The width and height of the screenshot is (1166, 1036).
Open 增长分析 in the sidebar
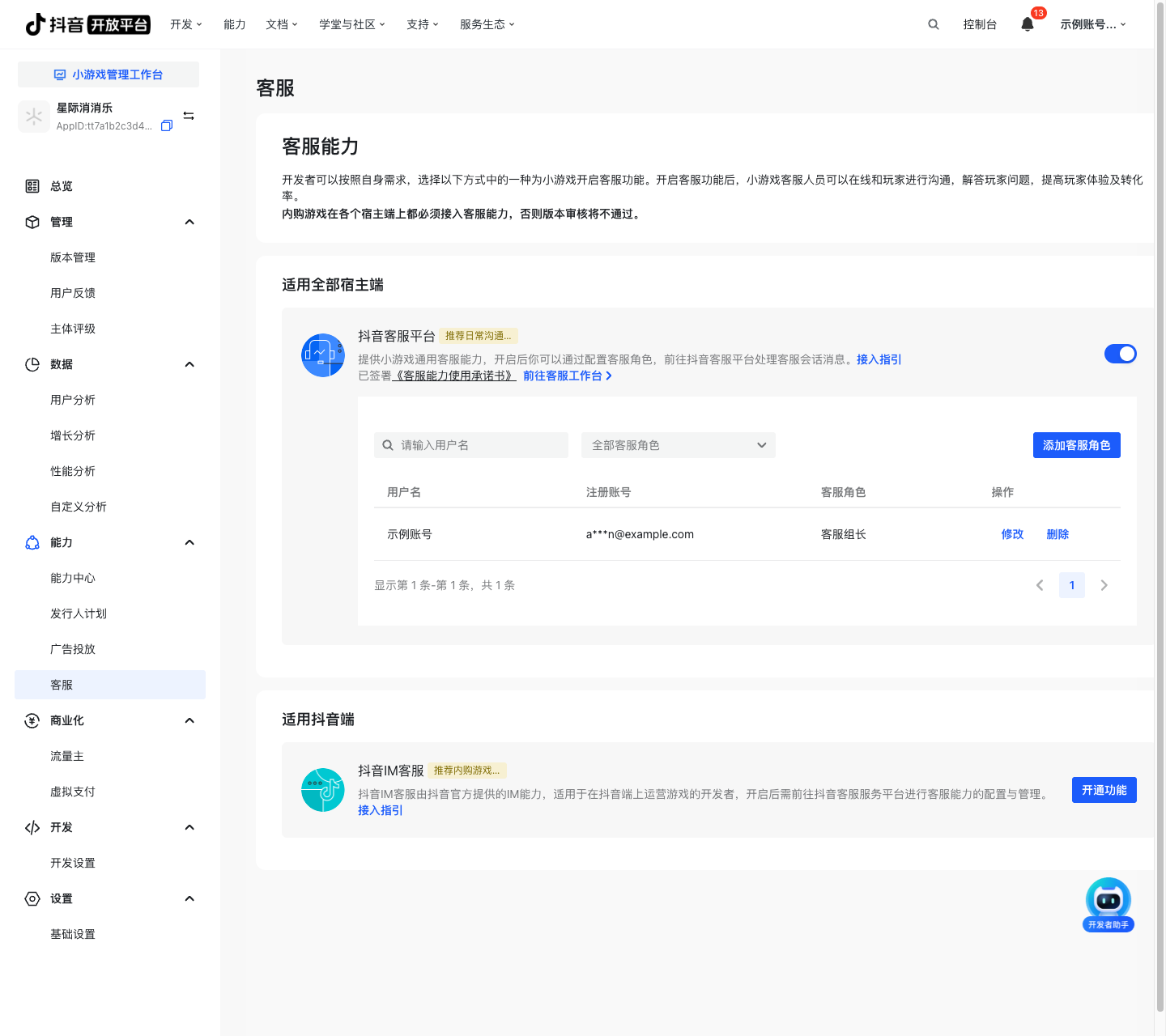[x=73, y=435]
